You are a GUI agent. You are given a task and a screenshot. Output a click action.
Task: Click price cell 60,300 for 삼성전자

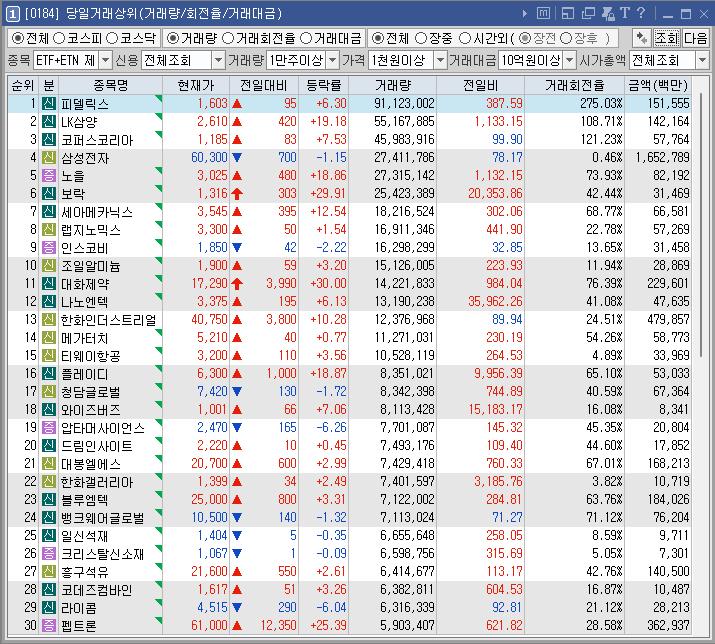(x=209, y=157)
